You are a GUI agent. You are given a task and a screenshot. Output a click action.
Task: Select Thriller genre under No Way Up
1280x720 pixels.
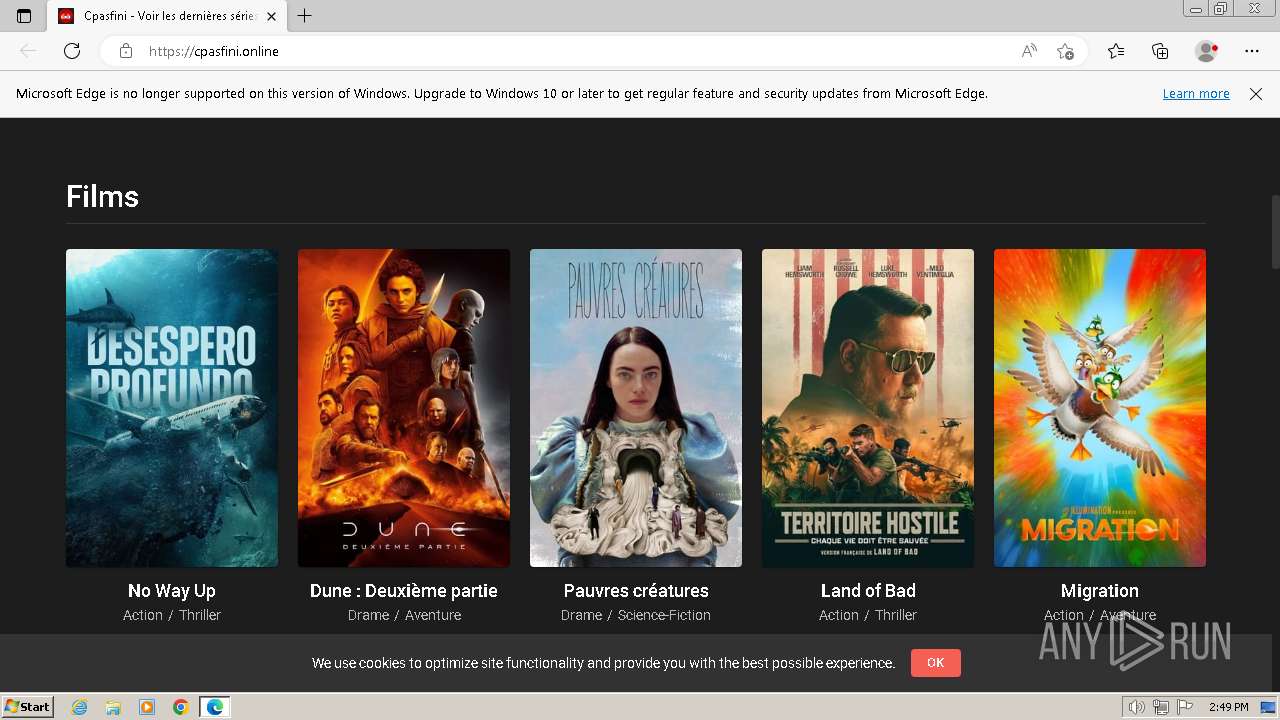pyautogui.click(x=200, y=615)
